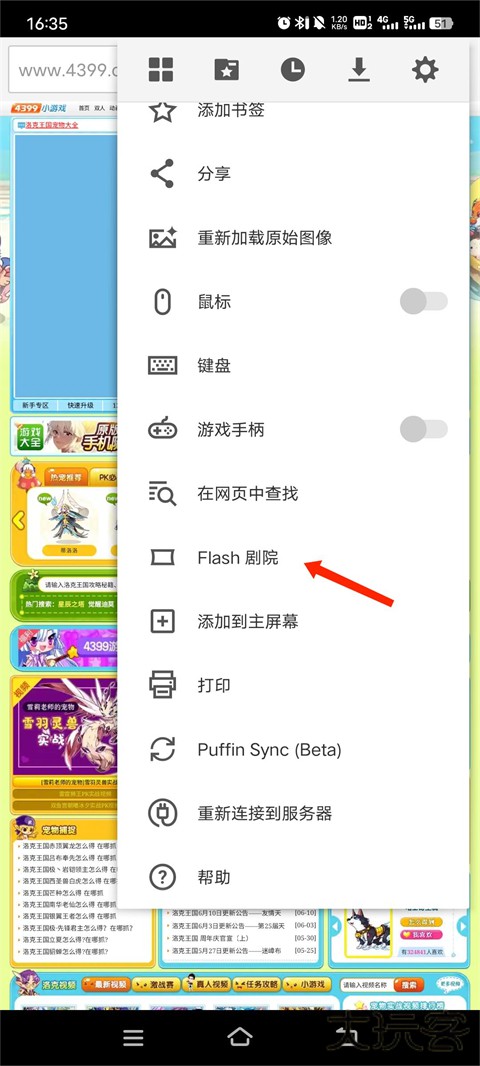Tap the help question mark icon

(x=162, y=877)
